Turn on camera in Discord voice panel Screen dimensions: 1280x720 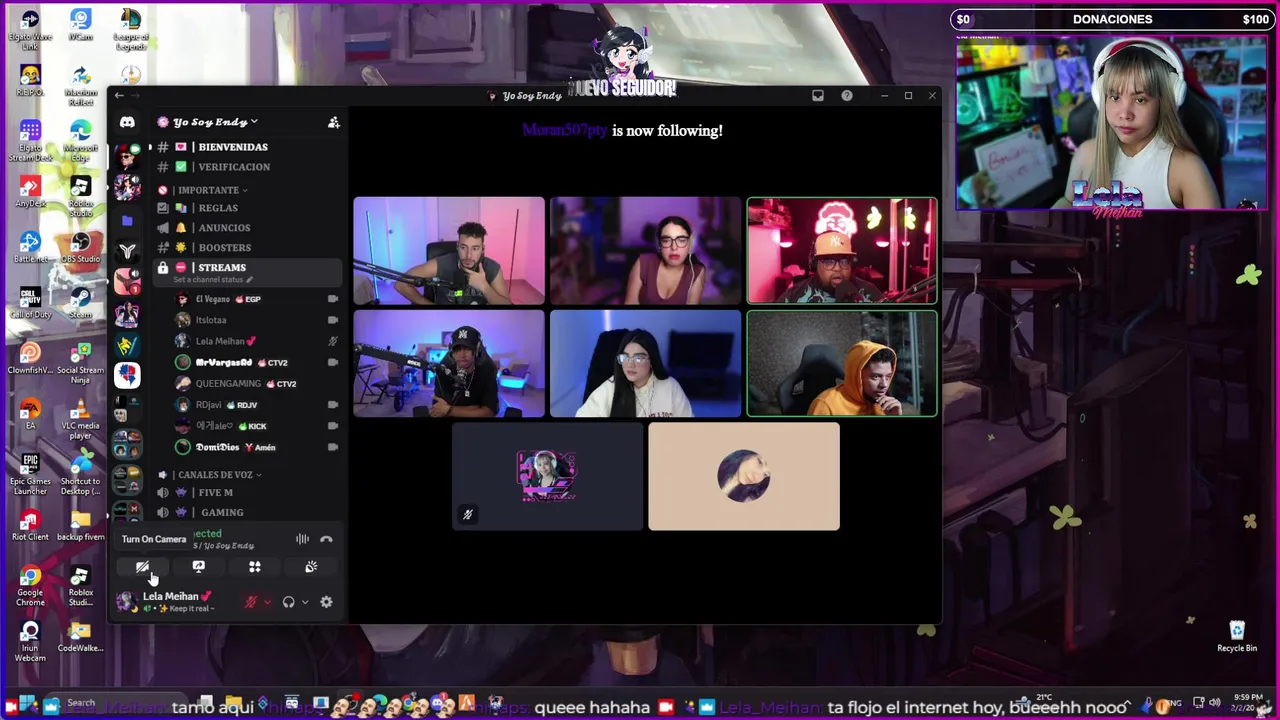pyautogui.click(x=142, y=567)
